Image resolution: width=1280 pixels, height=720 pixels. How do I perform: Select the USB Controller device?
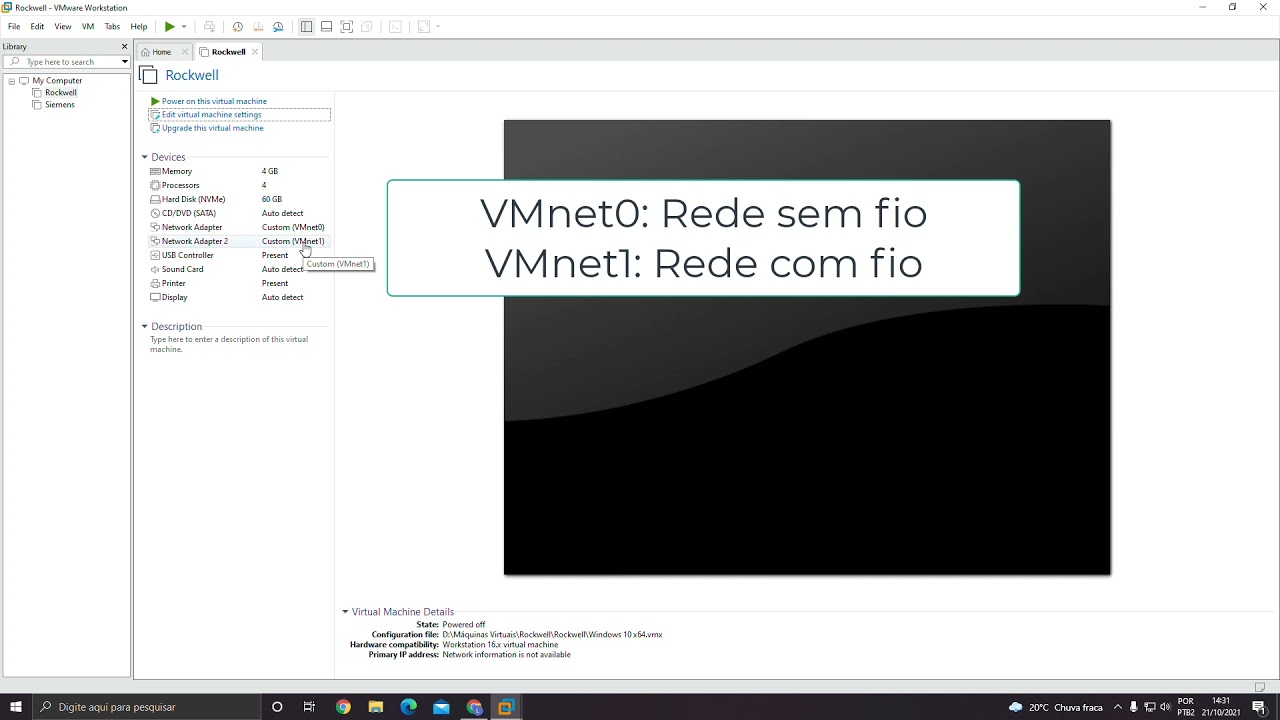pos(238,255)
